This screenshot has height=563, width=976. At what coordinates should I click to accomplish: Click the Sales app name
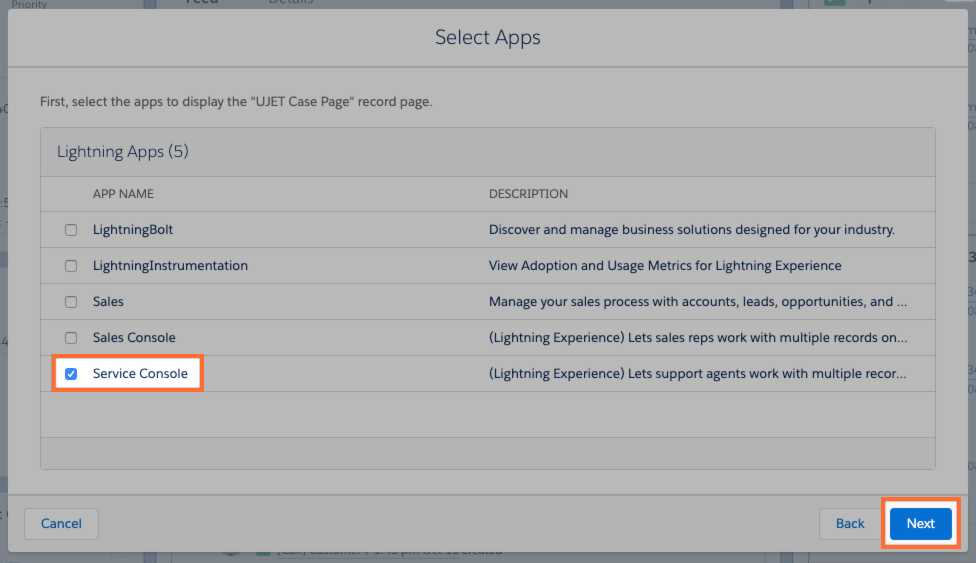108,302
